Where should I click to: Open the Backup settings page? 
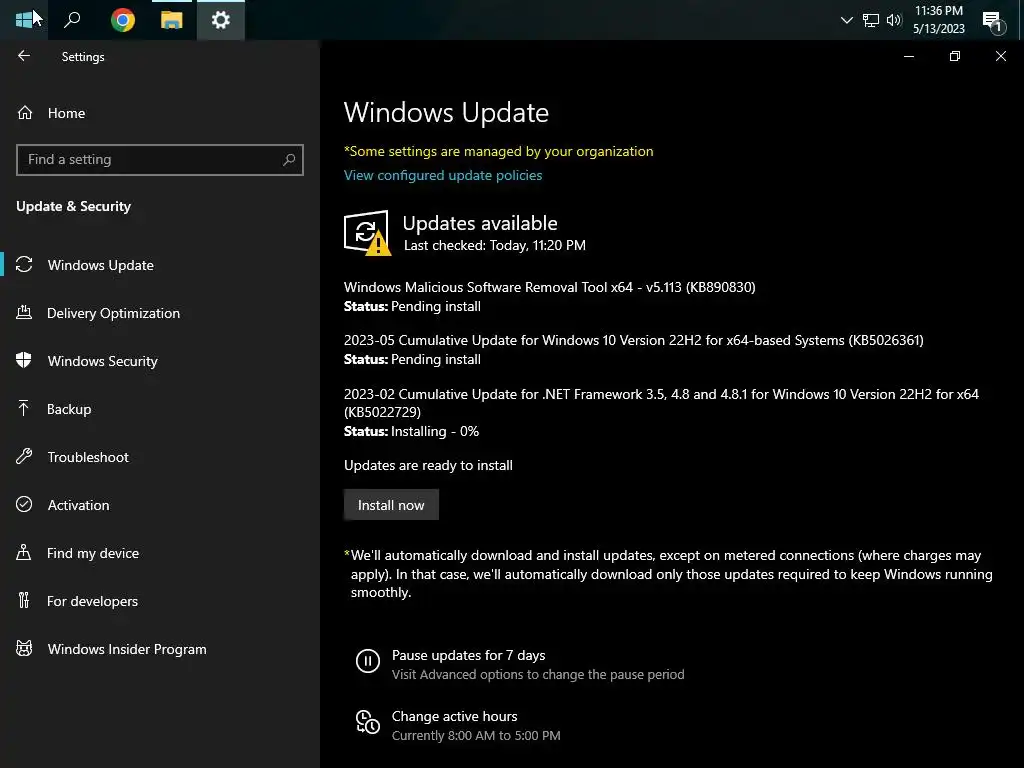pos(69,409)
